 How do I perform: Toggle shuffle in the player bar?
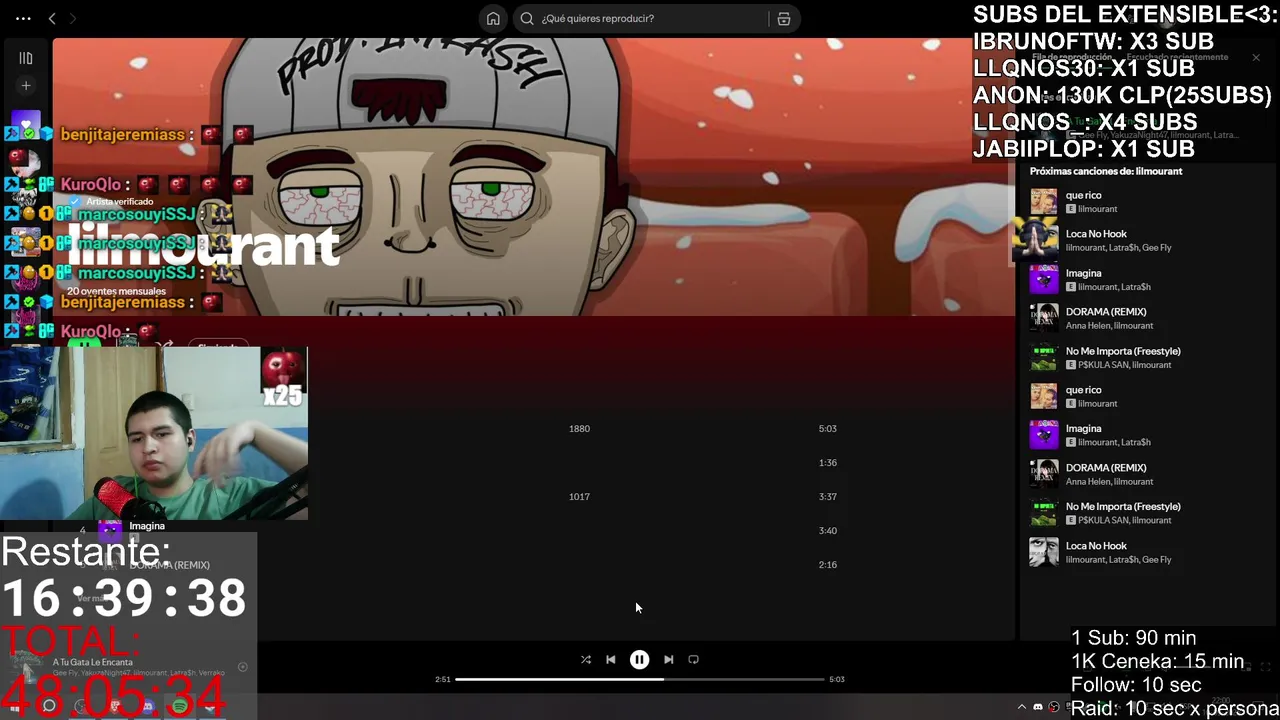point(586,659)
